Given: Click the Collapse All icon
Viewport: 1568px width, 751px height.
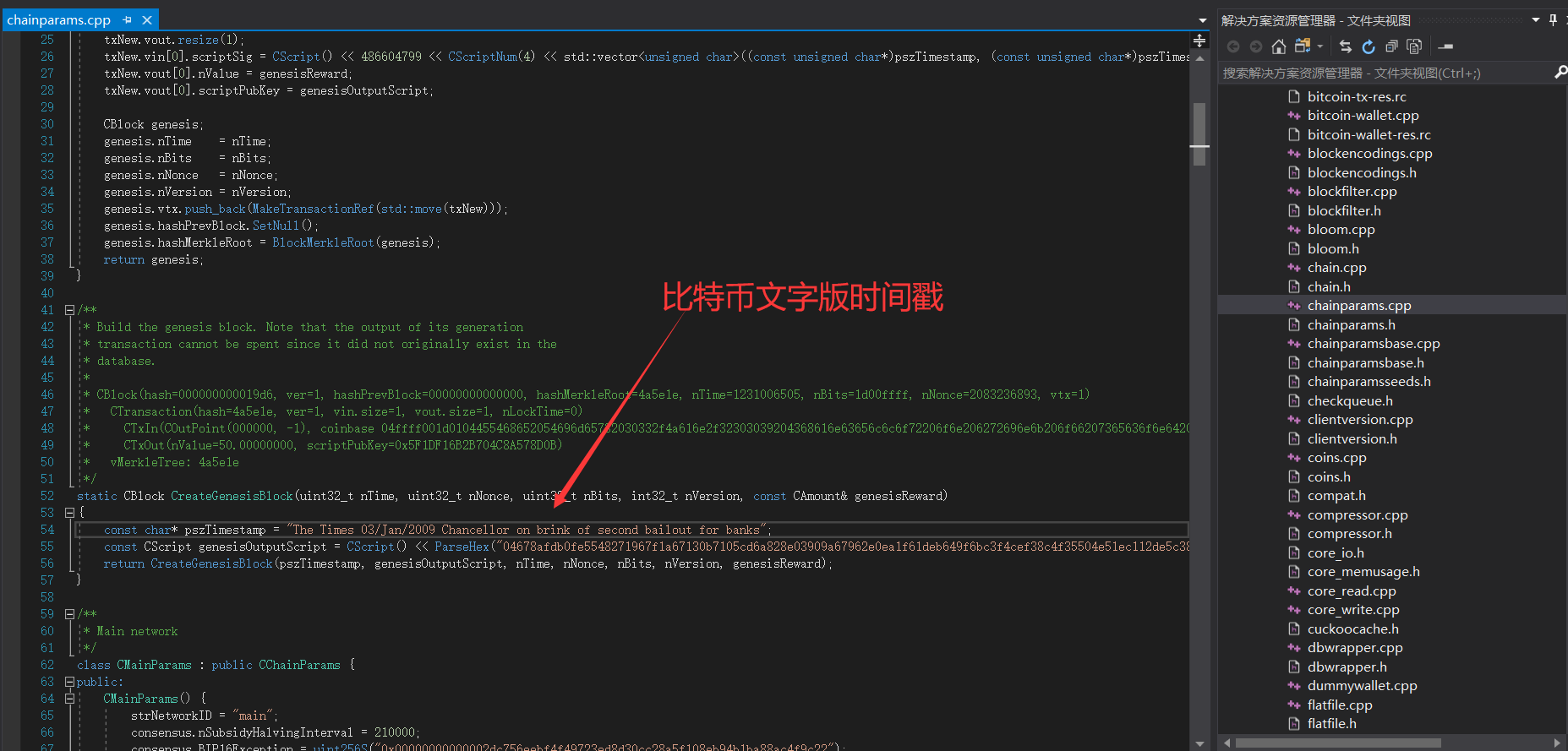Looking at the screenshot, I should click(x=1391, y=46).
